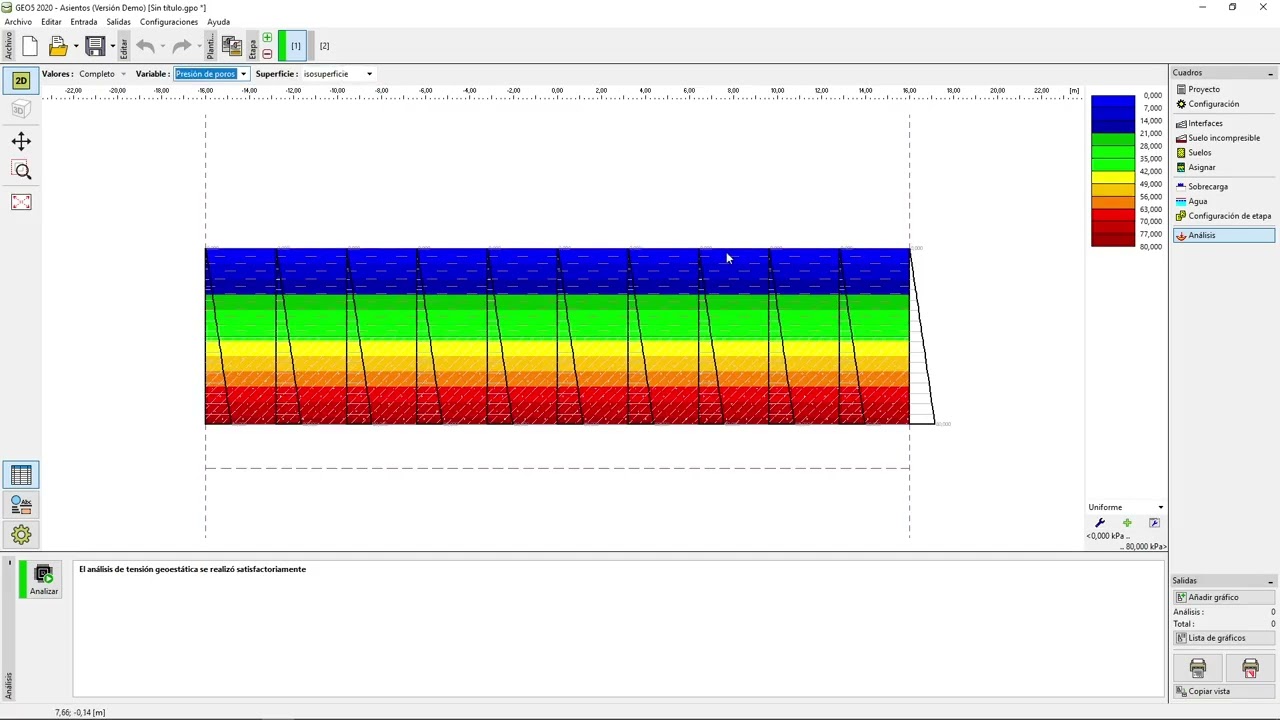Click the vertical Análisis tab at bottom left
1280x720 pixels.
pyautogui.click(x=8, y=685)
